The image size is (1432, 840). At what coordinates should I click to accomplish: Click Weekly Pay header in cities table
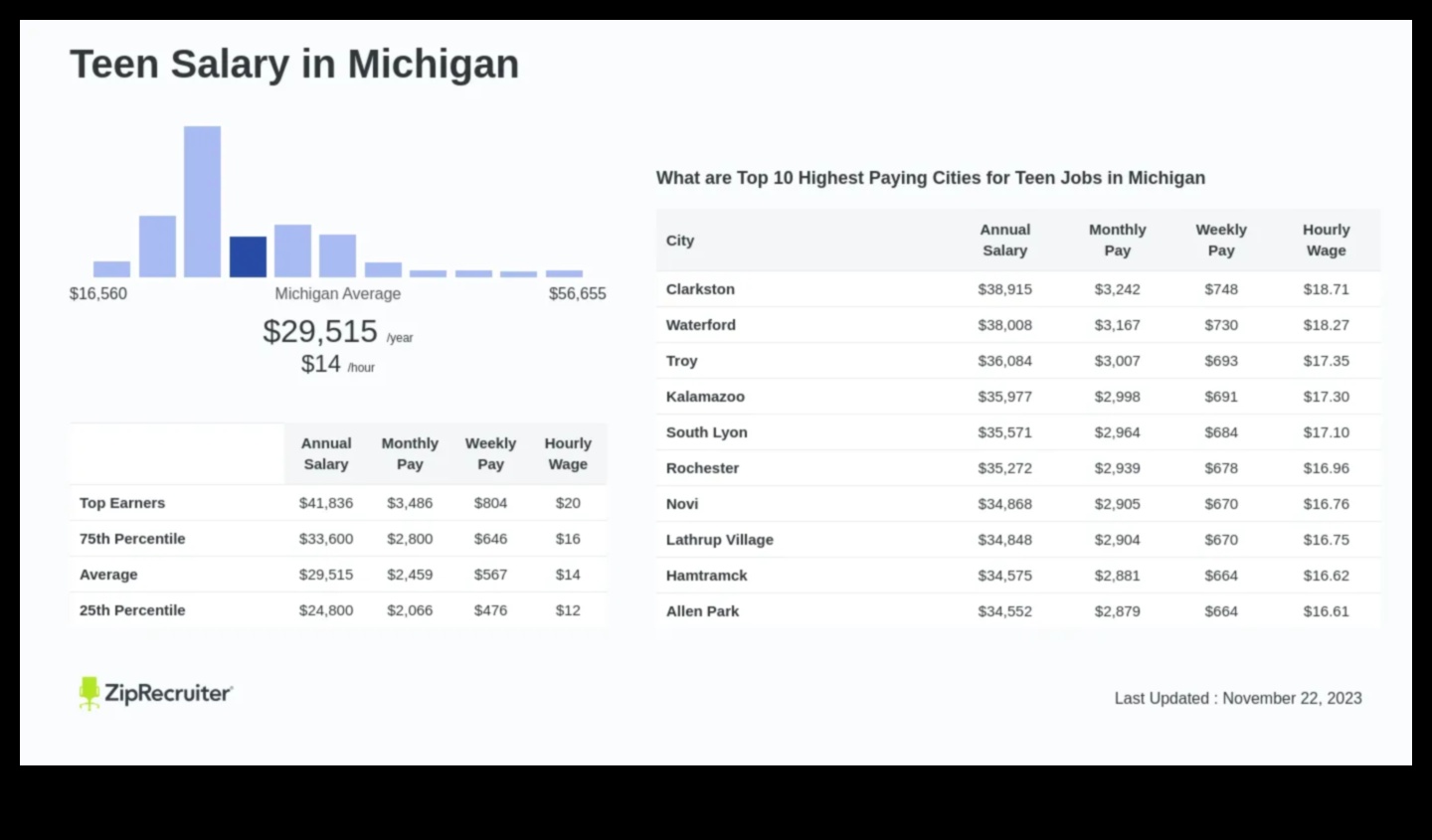[x=1221, y=240]
